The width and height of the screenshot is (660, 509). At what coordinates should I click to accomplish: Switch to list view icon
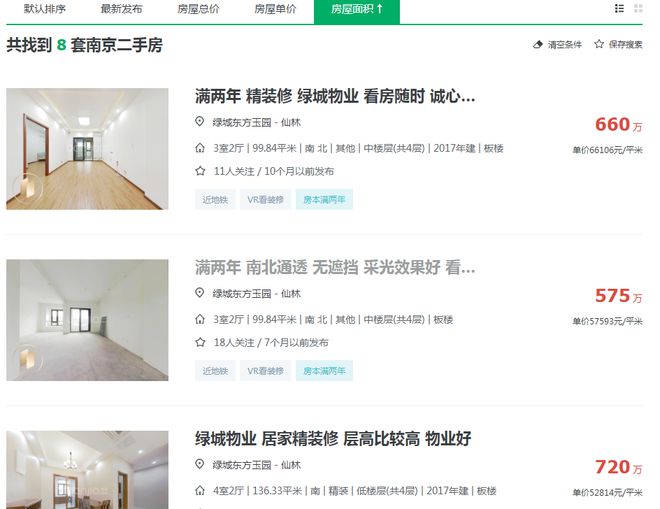(619, 9)
